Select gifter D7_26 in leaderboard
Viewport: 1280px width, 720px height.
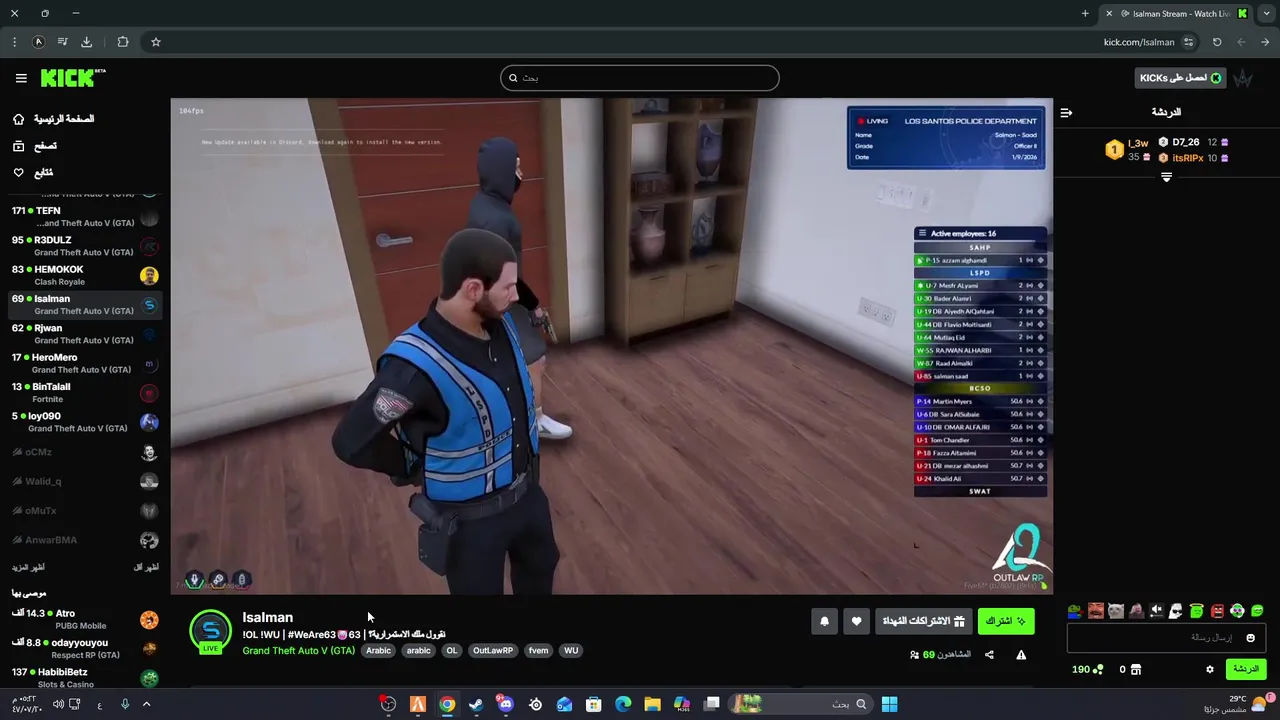pos(1186,143)
